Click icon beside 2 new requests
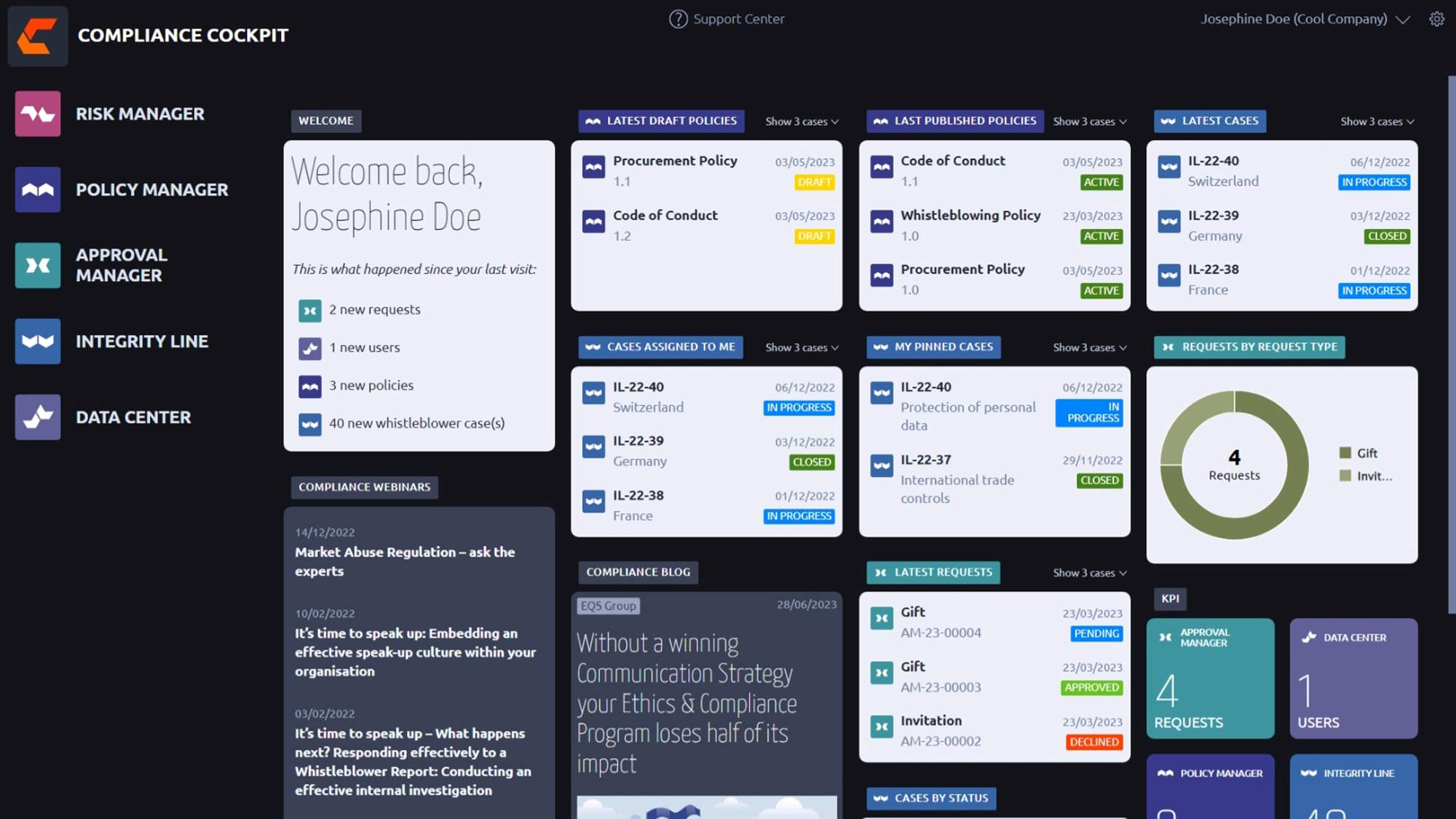The height and width of the screenshot is (819, 1456). 310,310
